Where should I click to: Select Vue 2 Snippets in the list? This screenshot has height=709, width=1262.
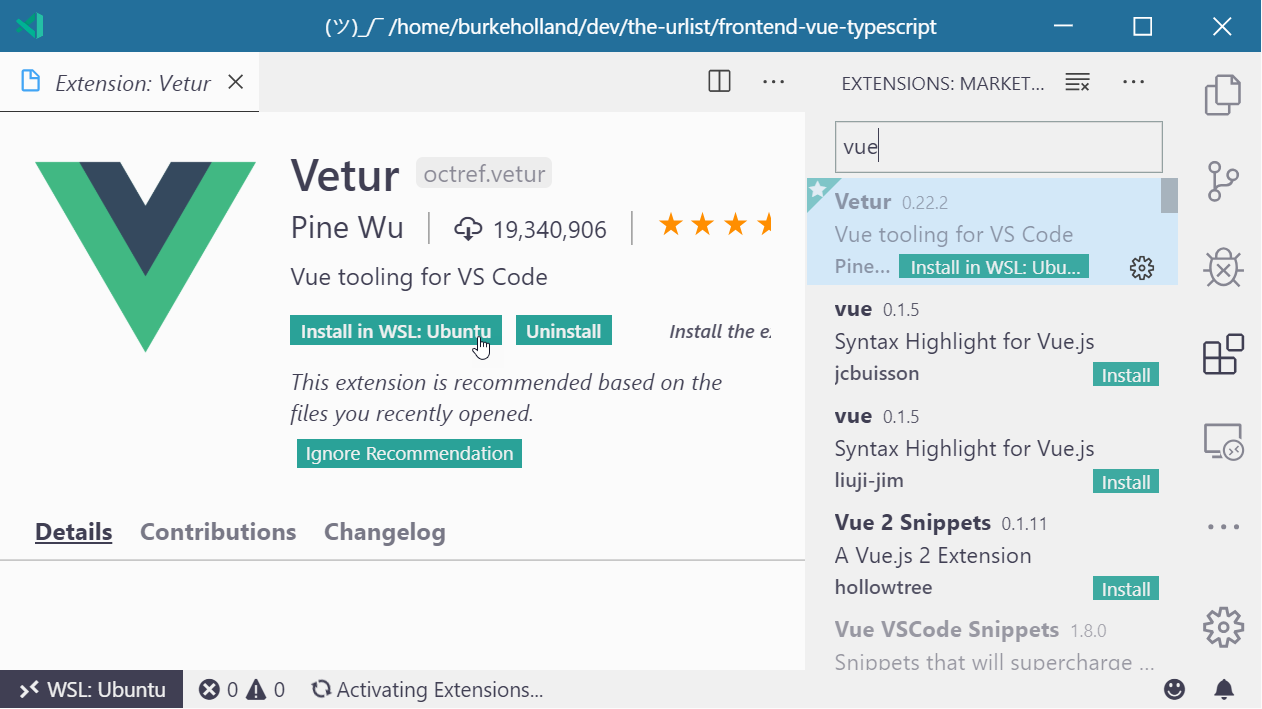coord(992,553)
